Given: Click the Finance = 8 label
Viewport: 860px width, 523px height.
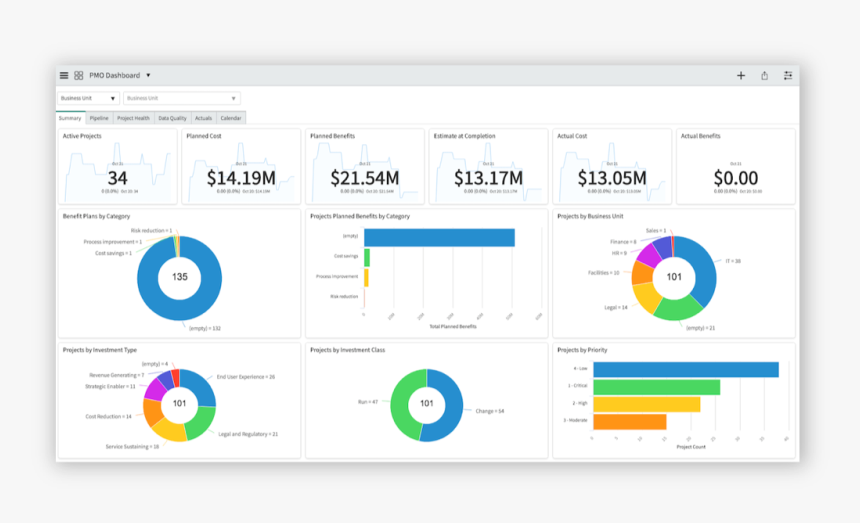Looking at the screenshot, I should (x=623, y=242).
